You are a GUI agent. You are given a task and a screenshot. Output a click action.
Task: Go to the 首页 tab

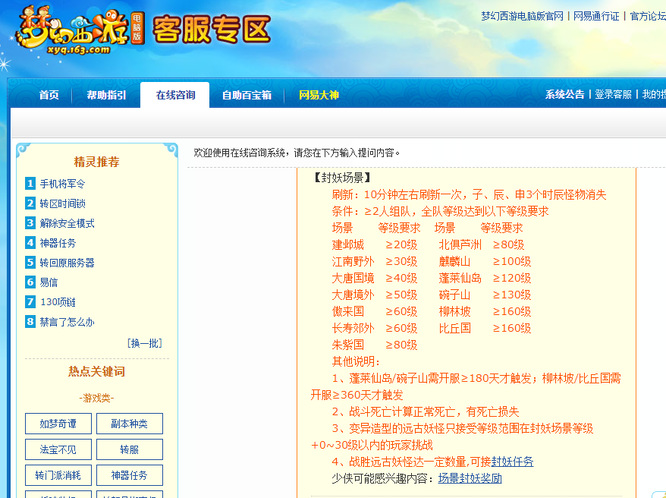pyautogui.click(x=49, y=95)
